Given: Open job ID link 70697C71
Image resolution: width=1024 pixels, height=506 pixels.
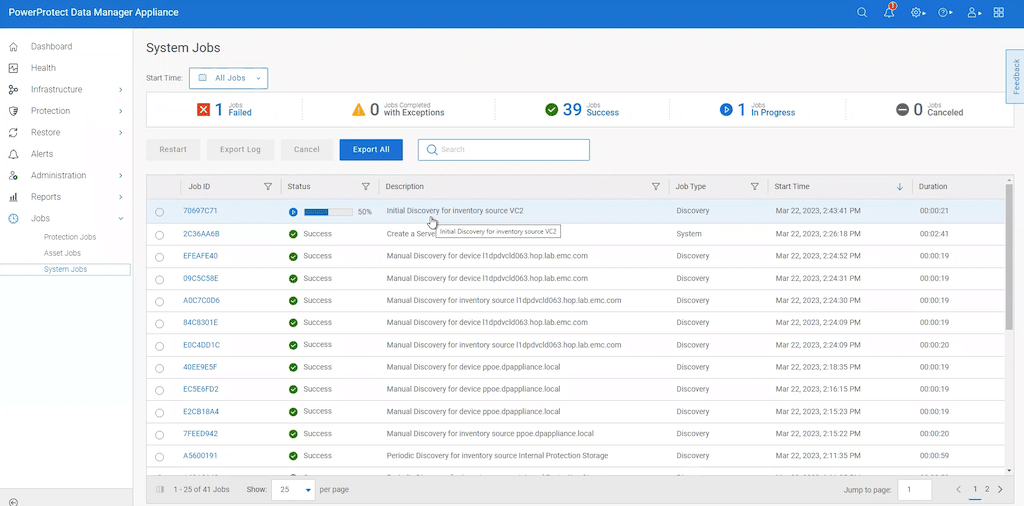Looking at the screenshot, I should [200, 211].
